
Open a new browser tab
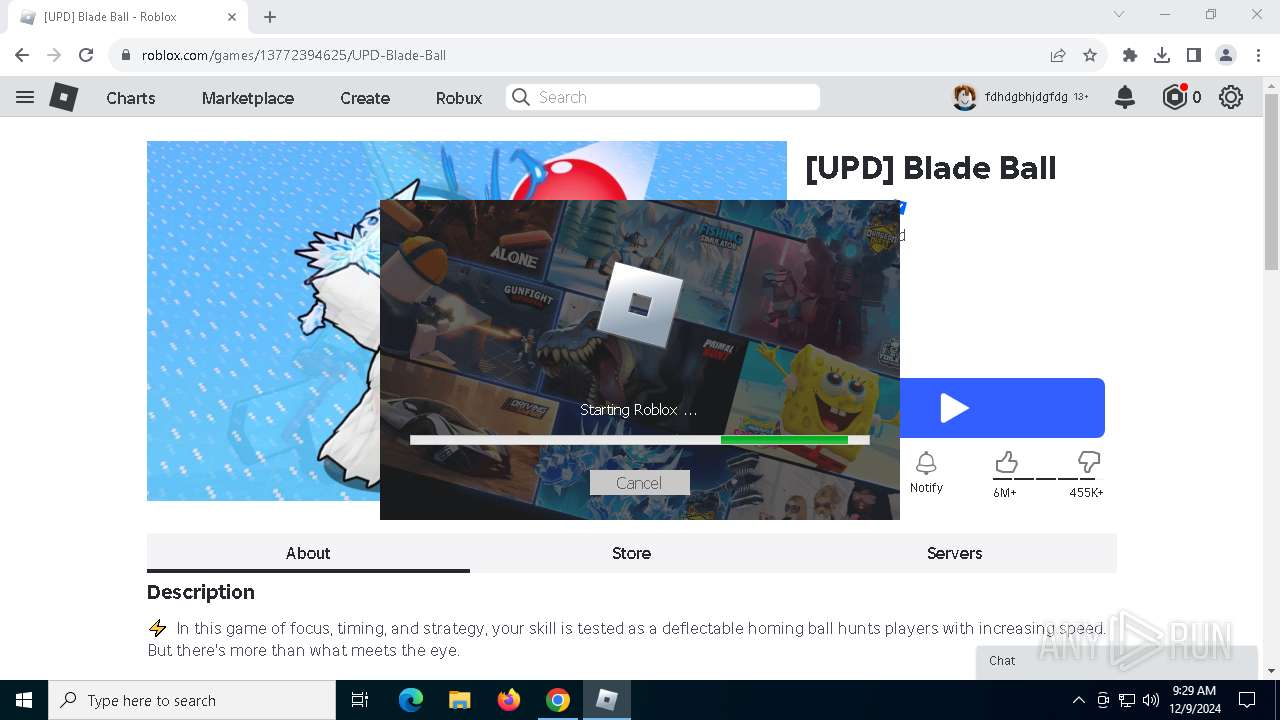tap(270, 17)
